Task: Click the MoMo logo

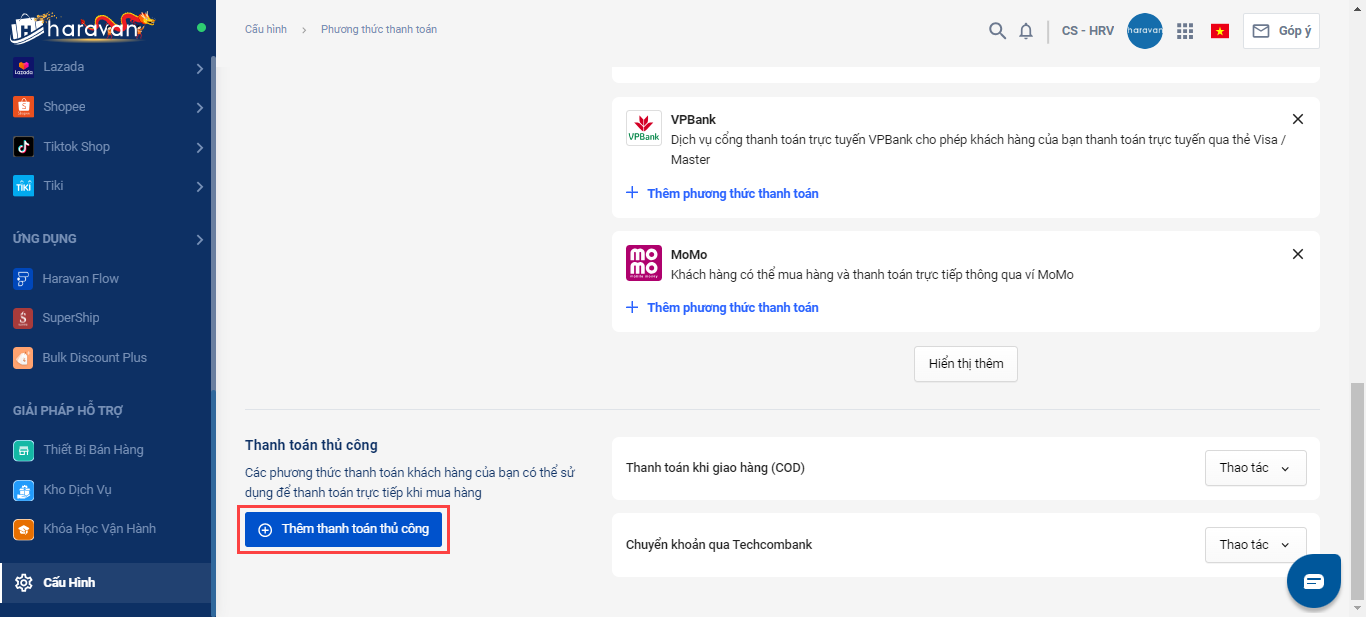Action: [x=644, y=263]
